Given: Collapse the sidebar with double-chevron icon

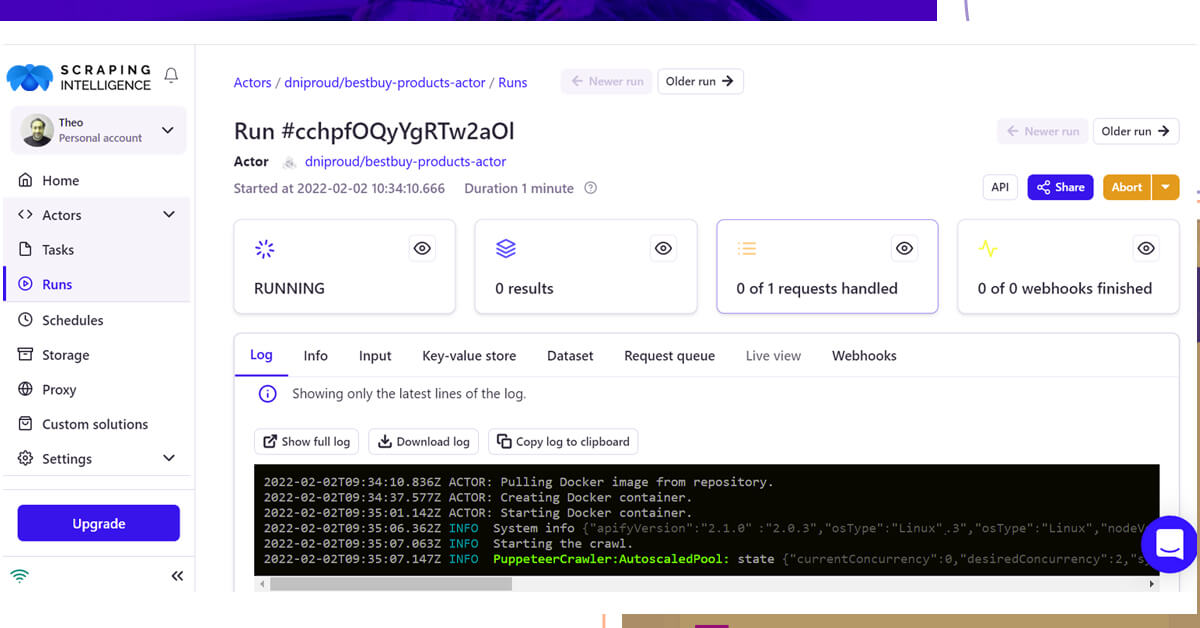Looking at the screenshot, I should click(177, 576).
